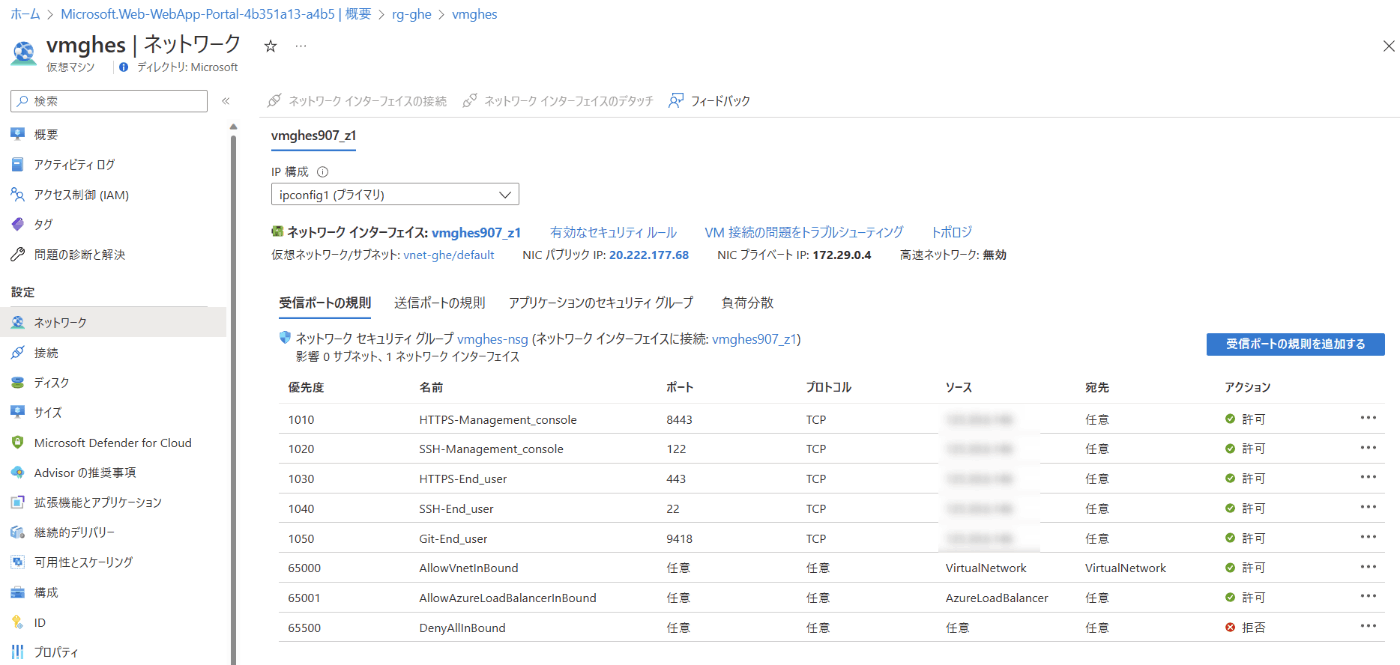
Task: Click ネットワーク インターフェイスのデタッチ toolbar button
Action: click(x=558, y=101)
